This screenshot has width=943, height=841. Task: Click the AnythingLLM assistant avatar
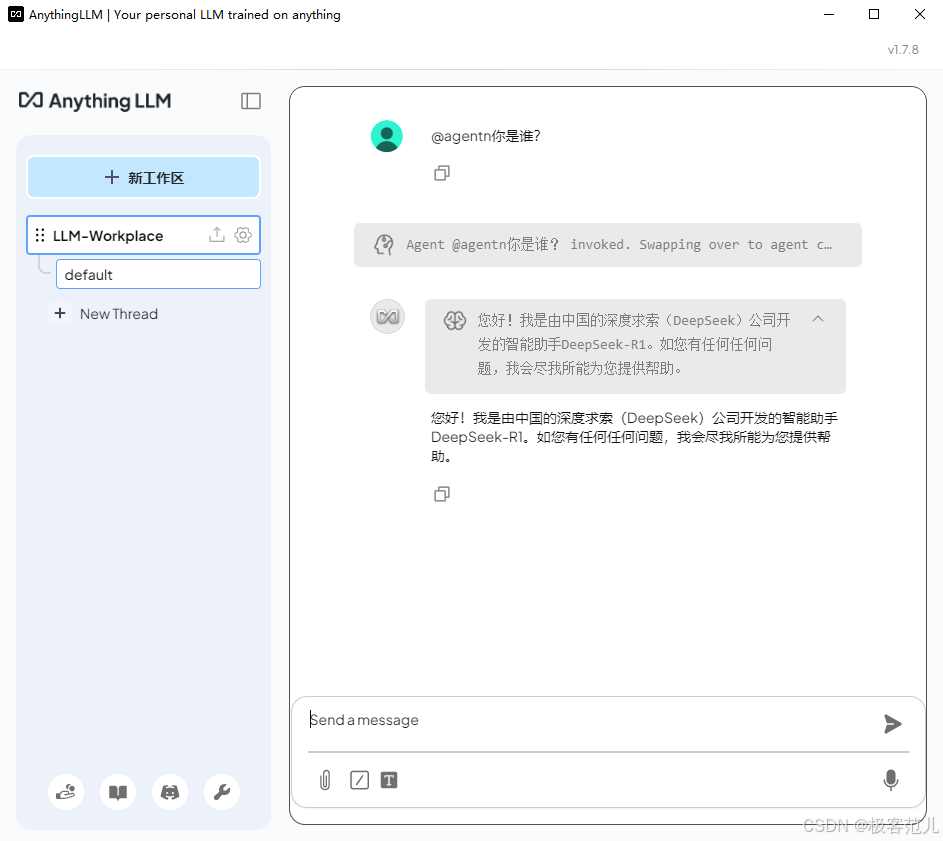point(387,316)
